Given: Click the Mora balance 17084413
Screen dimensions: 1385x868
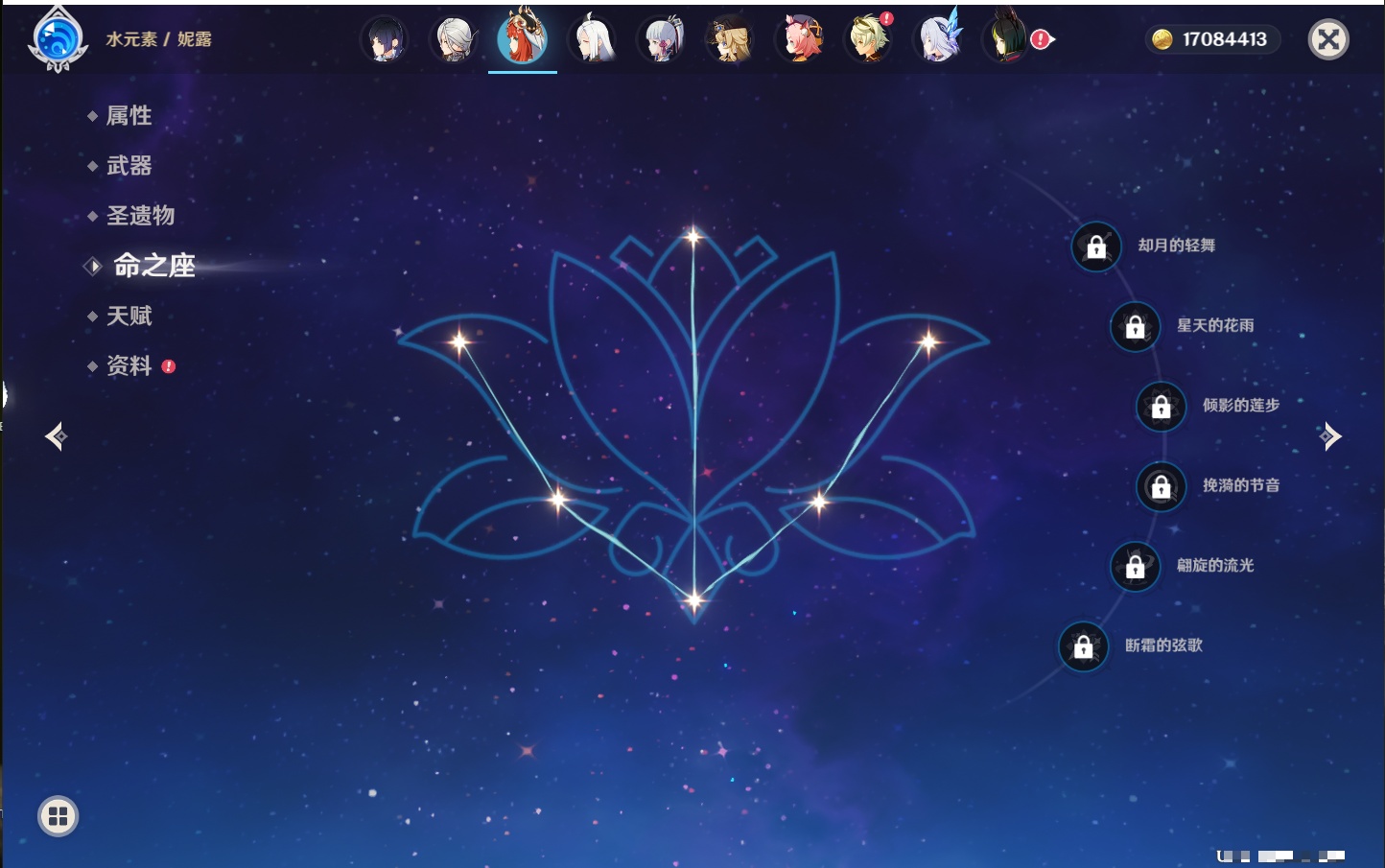Looking at the screenshot, I should click(1225, 39).
